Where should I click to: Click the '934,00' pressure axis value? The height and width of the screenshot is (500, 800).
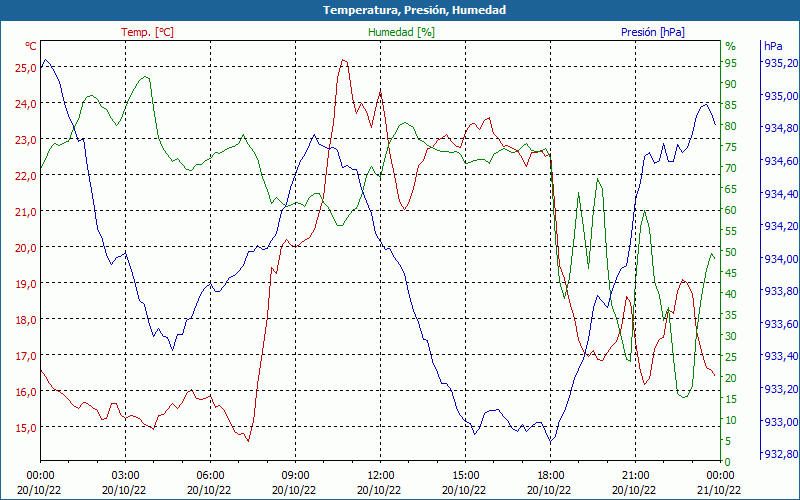click(x=780, y=259)
